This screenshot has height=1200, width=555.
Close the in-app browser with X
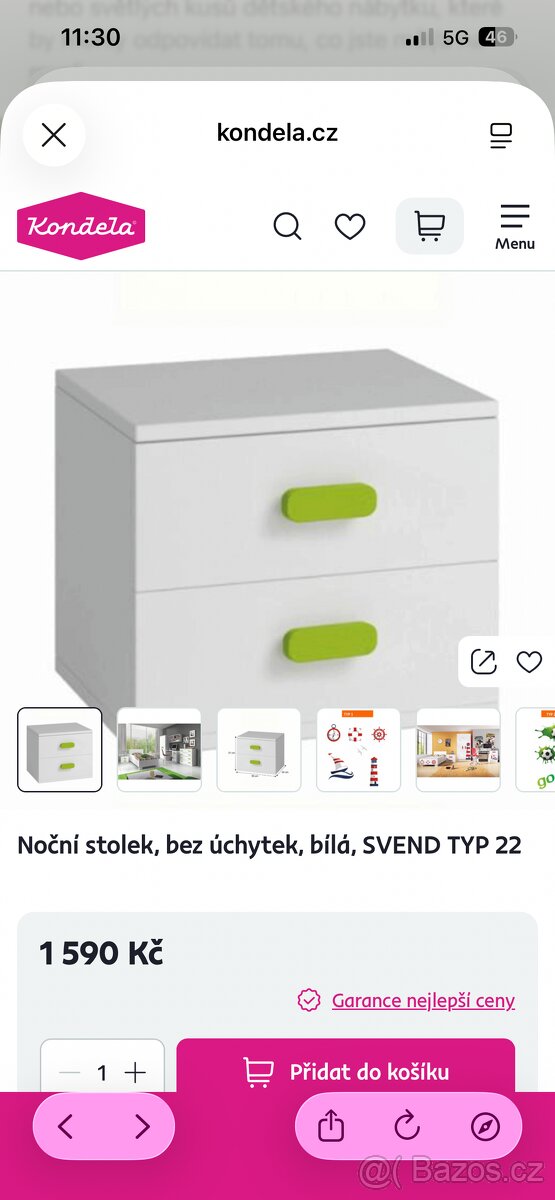coord(53,135)
